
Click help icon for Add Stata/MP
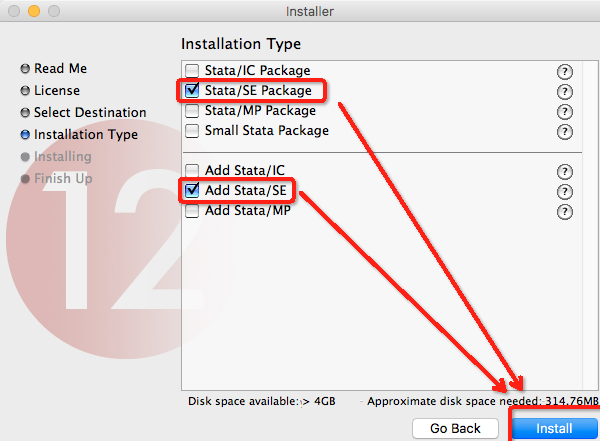(565, 211)
